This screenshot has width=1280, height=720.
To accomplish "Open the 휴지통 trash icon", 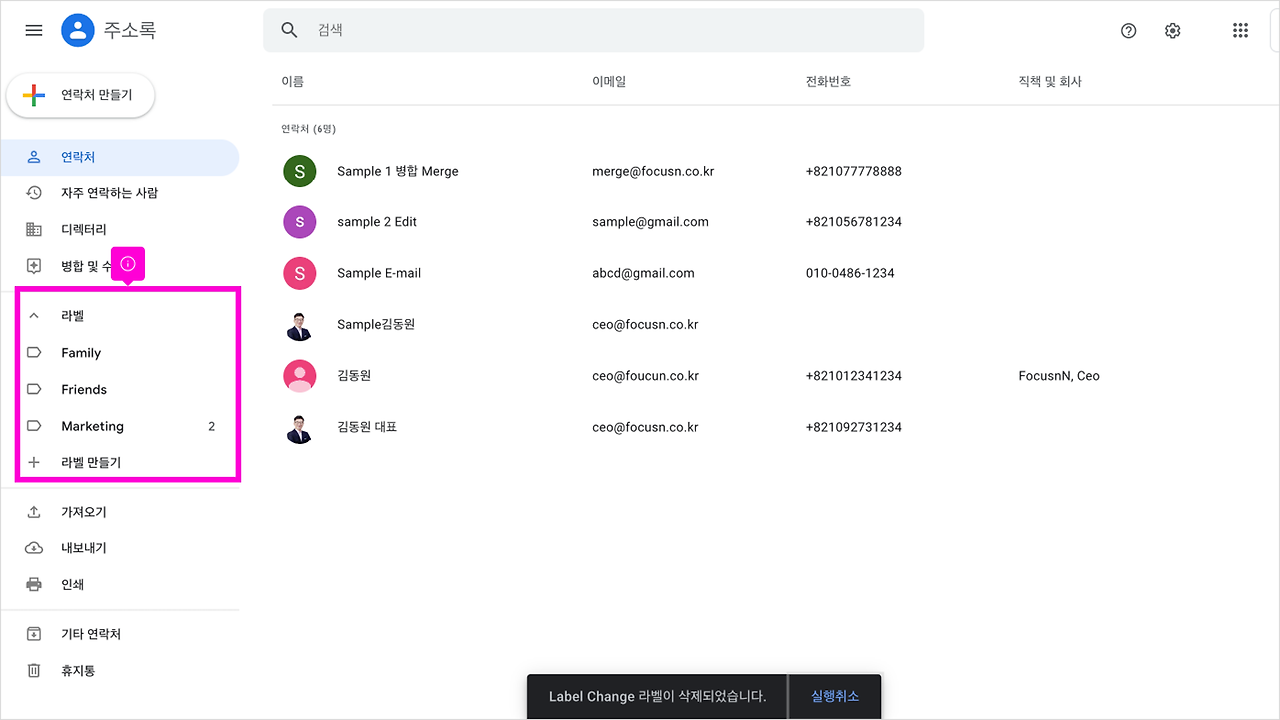I will [x=33, y=670].
